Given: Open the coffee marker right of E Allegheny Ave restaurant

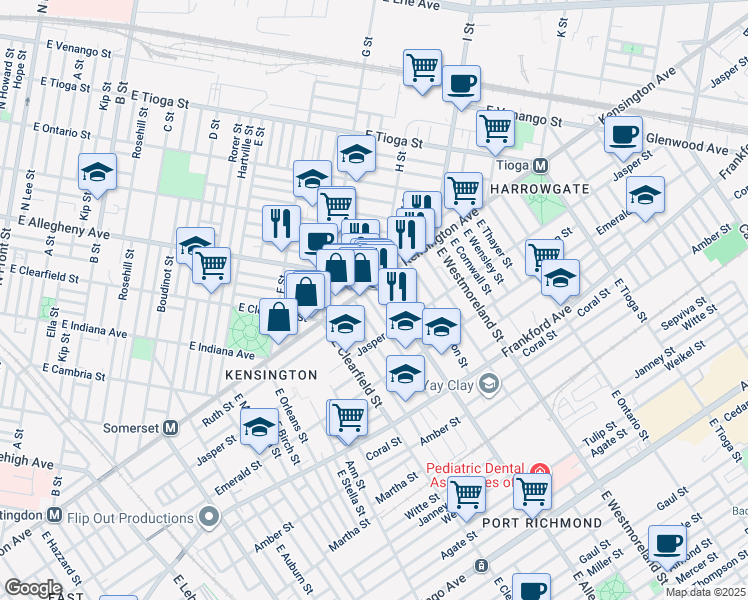Looking at the screenshot, I should click(x=317, y=241).
